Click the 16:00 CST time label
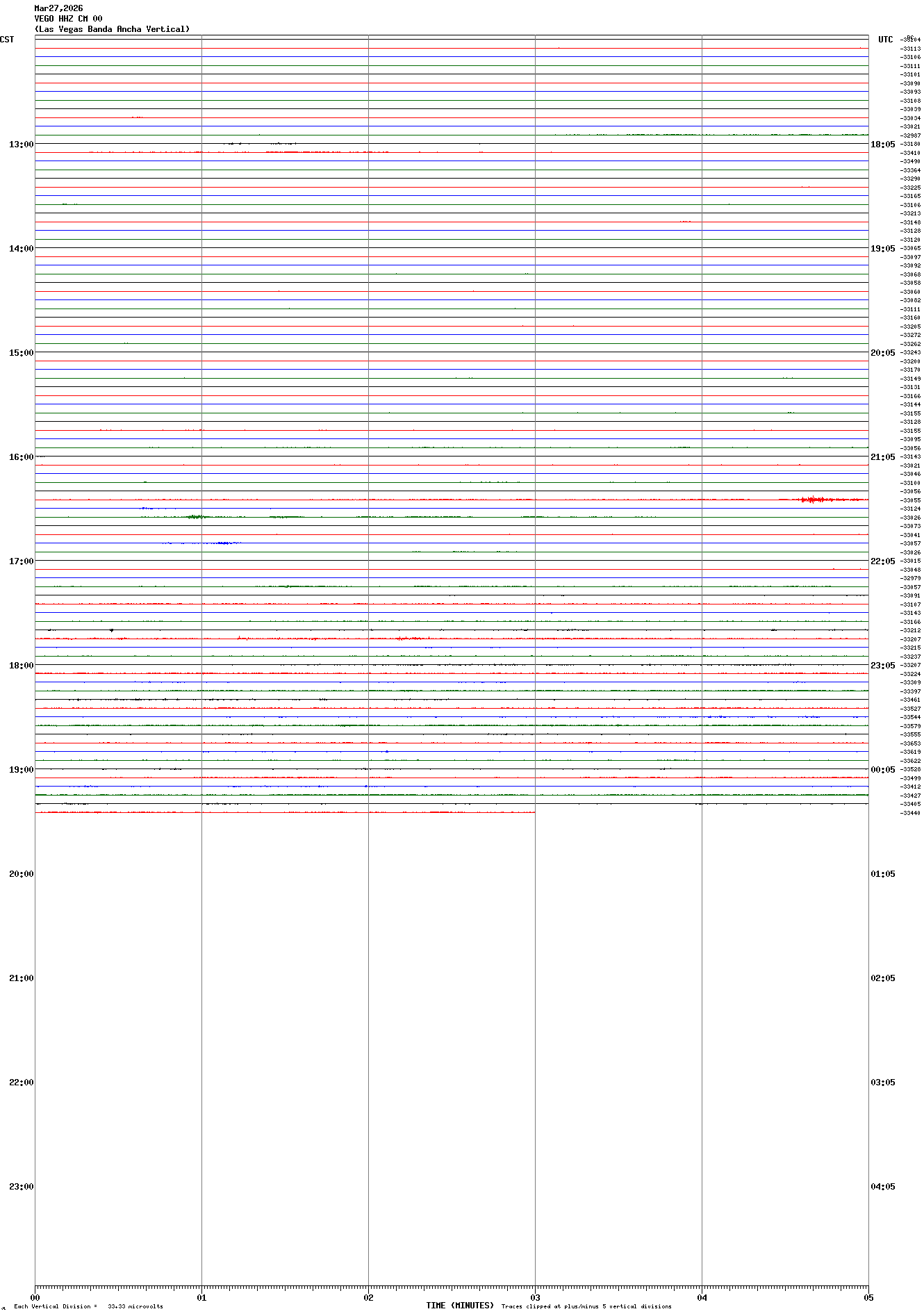 coord(21,457)
